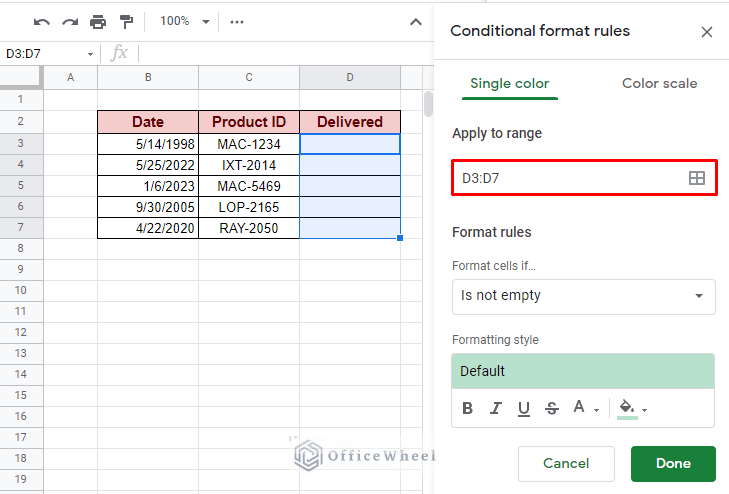The image size is (729, 494).
Task: Click the Print icon
Action: pos(98,22)
